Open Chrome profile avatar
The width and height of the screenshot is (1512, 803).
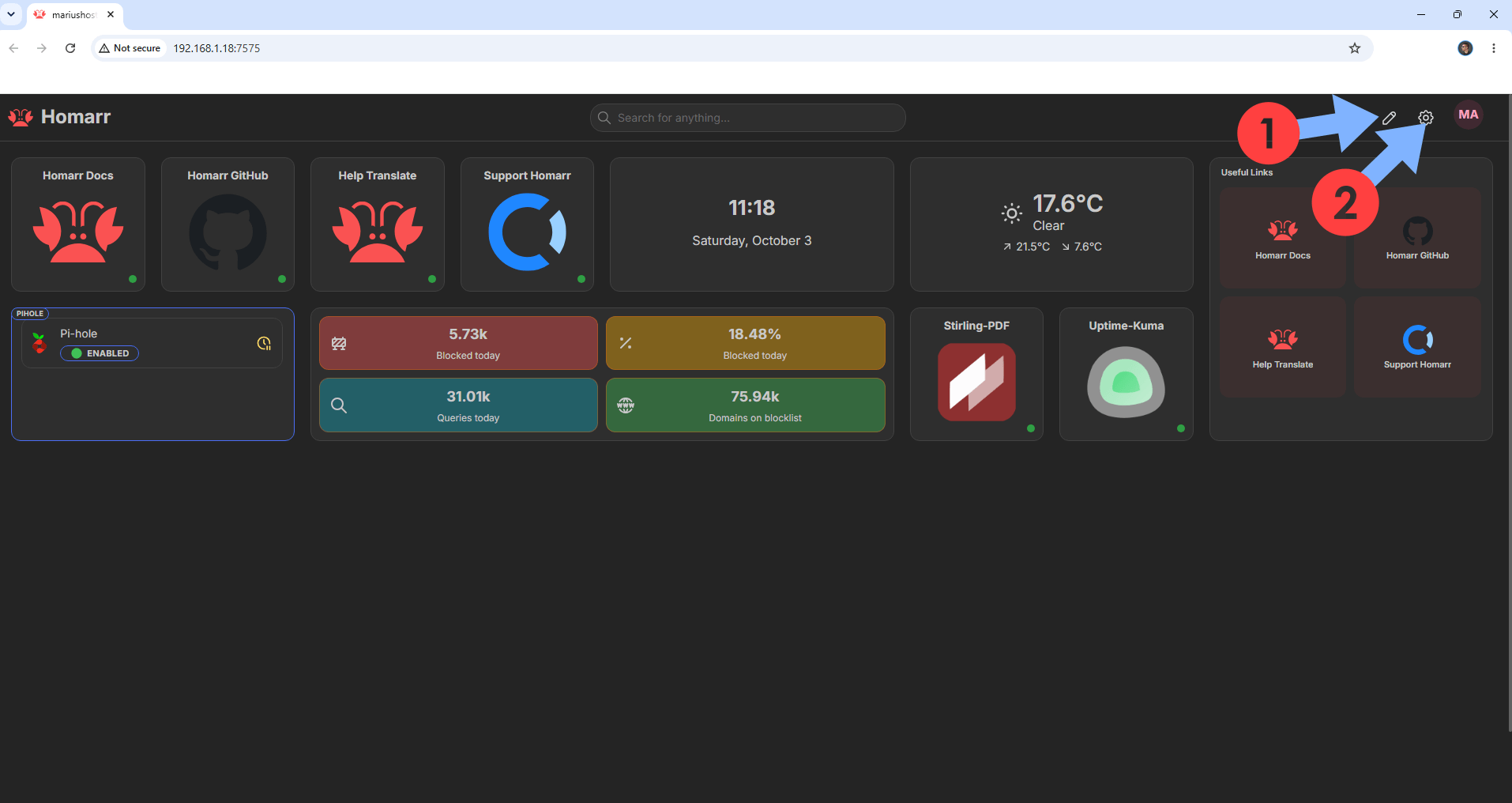[x=1465, y=48]
